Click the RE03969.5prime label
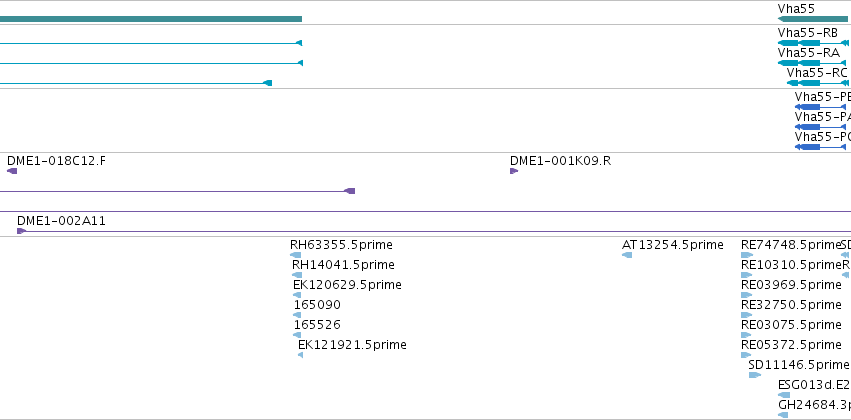This screenshot has width=851, height=420. pos(791,285)
